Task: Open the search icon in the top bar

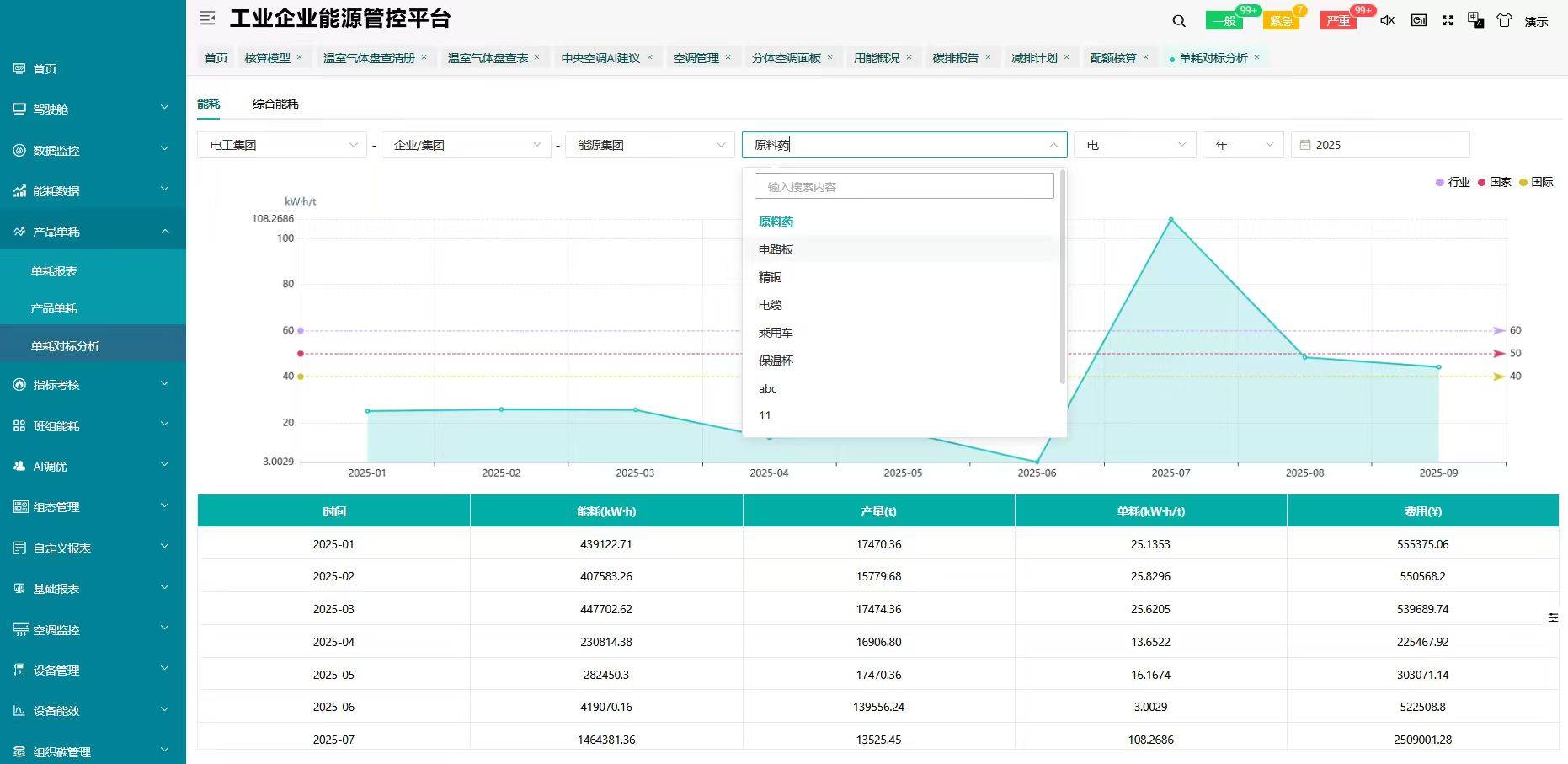Action: click(1178, 19)
